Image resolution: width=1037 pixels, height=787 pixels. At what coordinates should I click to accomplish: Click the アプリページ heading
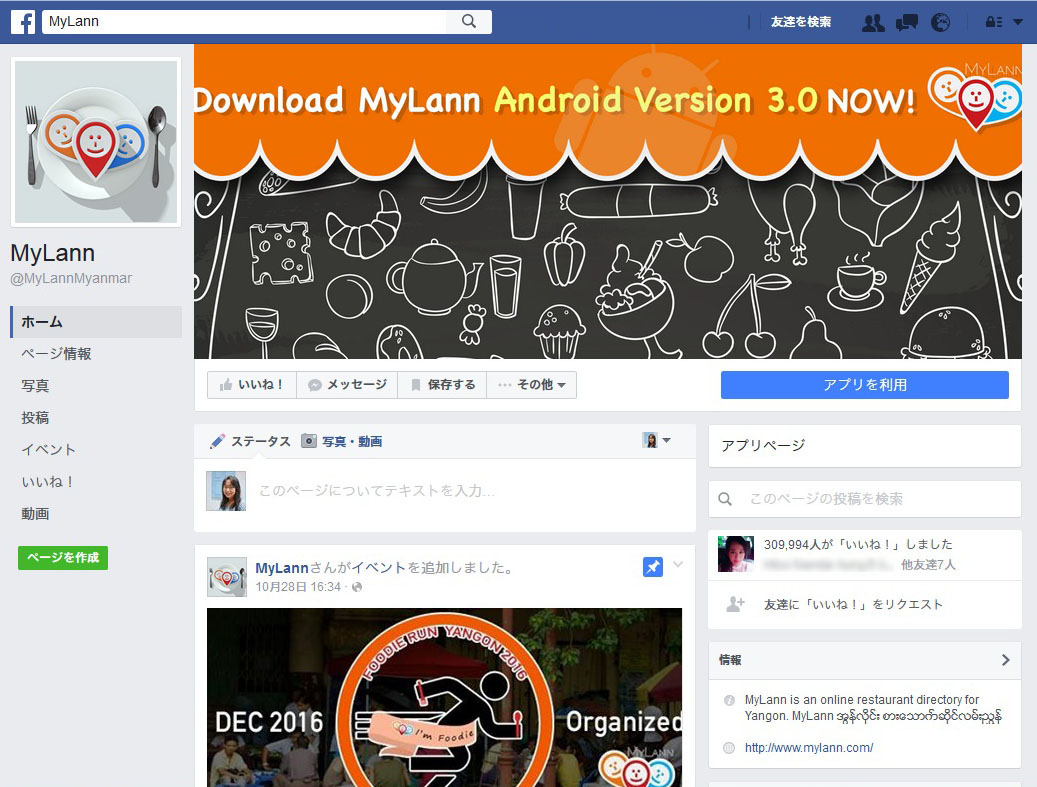click(x=763, y=445)
